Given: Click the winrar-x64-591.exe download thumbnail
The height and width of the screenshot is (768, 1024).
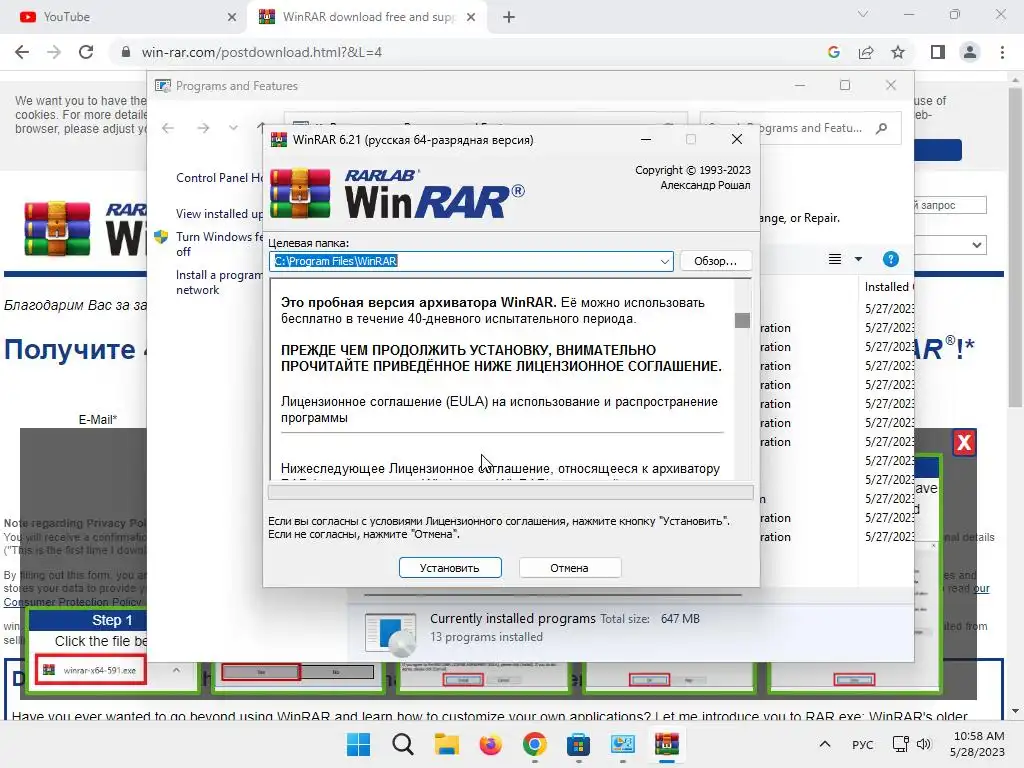Looking at the screenshot, I should tap(91, 670).
